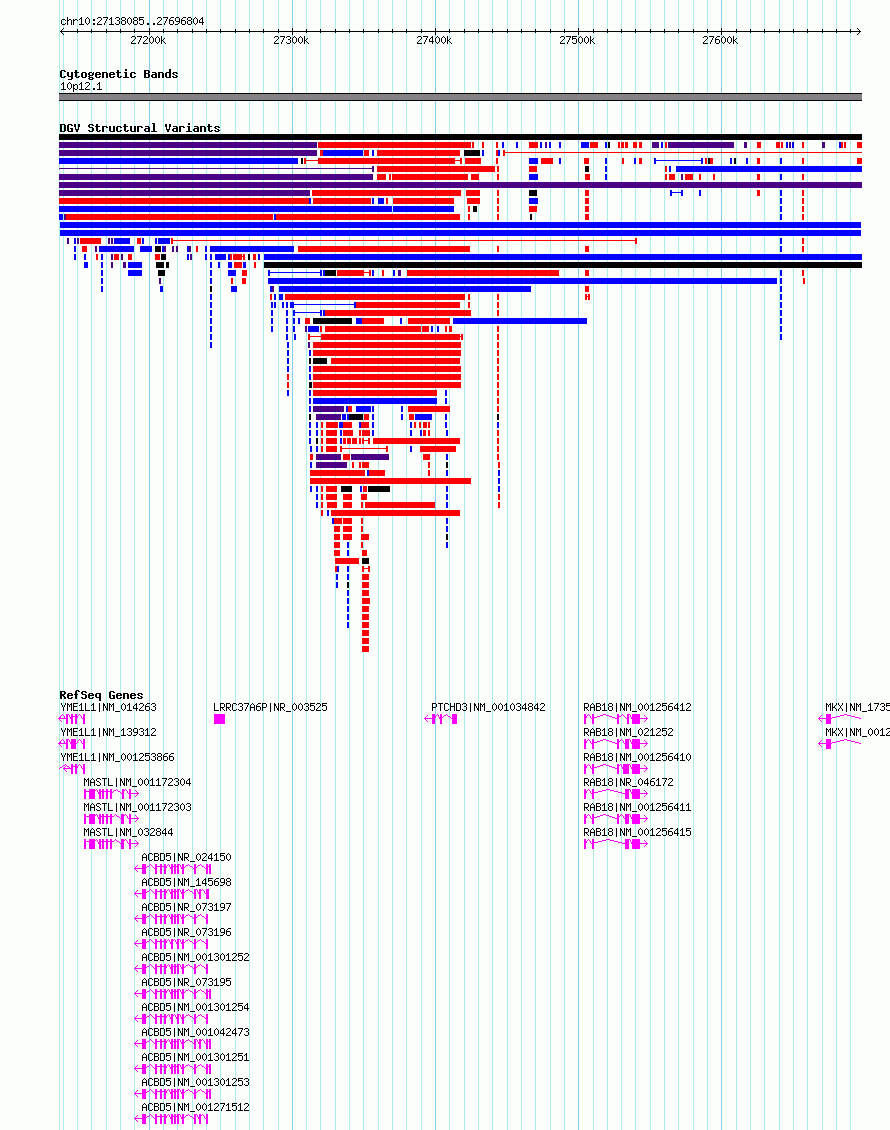Click RAB18|NM_021252 transcript label
This screenshot has height=1130, width=890.
[x=628, y=732]
